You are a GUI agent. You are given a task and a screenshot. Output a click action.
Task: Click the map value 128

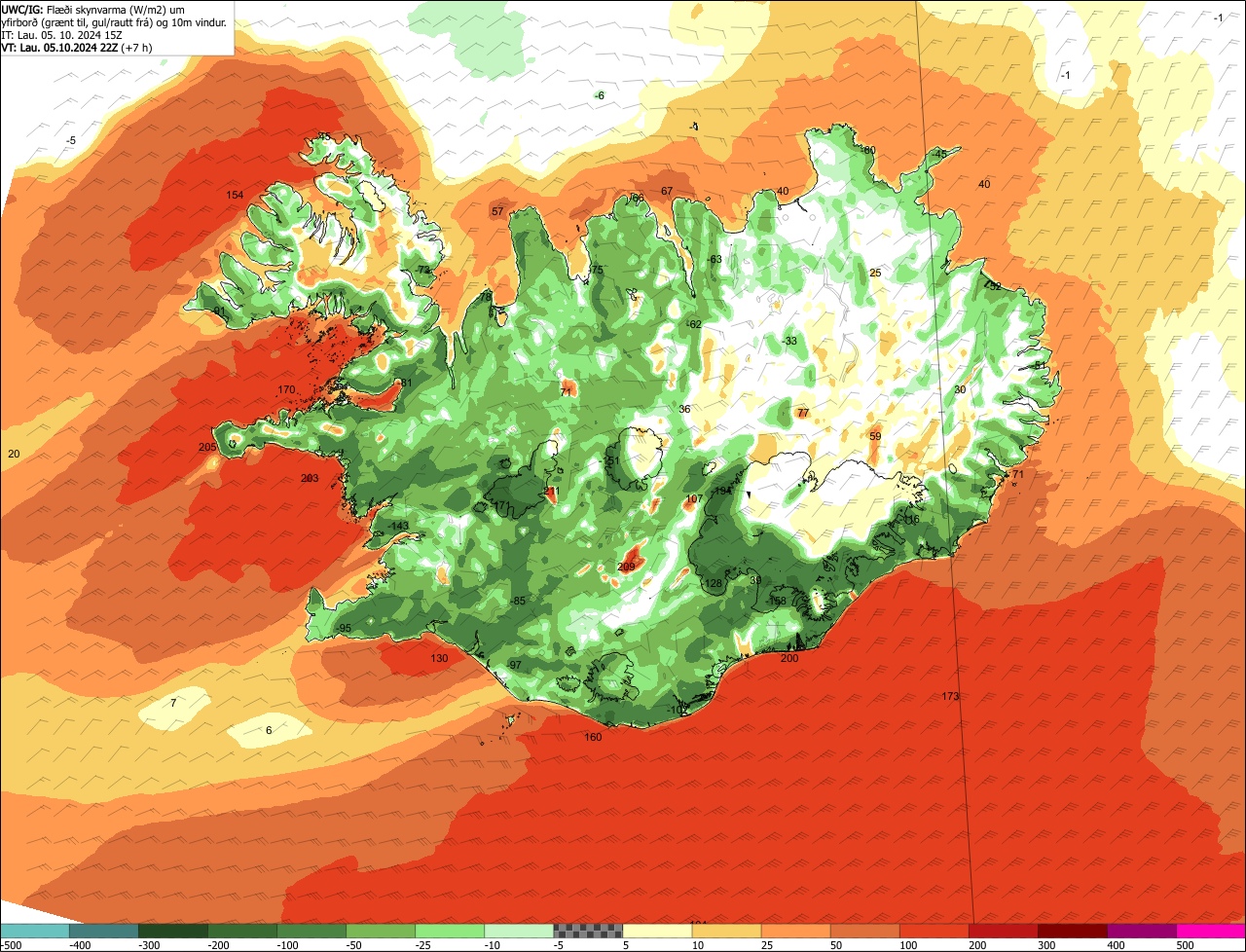tap(714, 584)
